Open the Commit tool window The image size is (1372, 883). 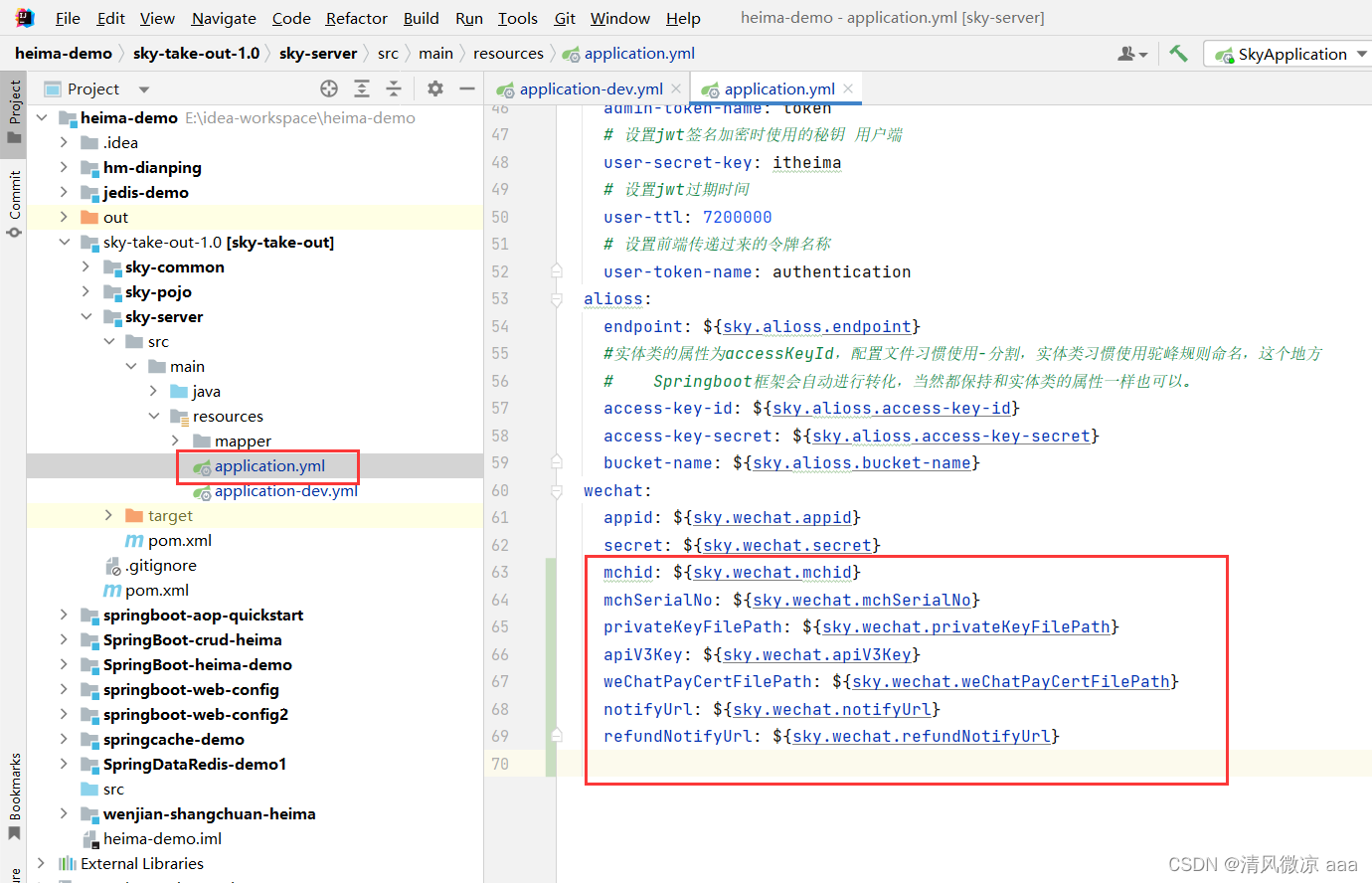click(14, 204)
